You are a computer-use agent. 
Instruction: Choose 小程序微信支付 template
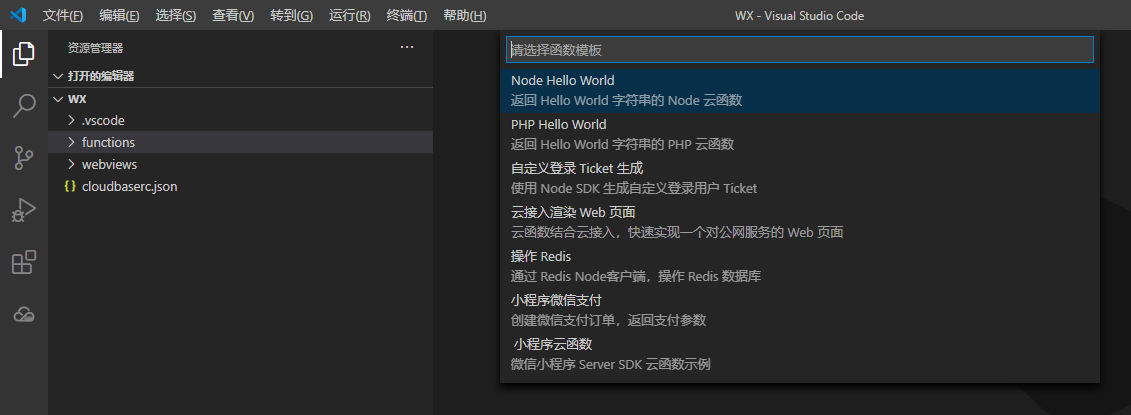pos(800,310)
